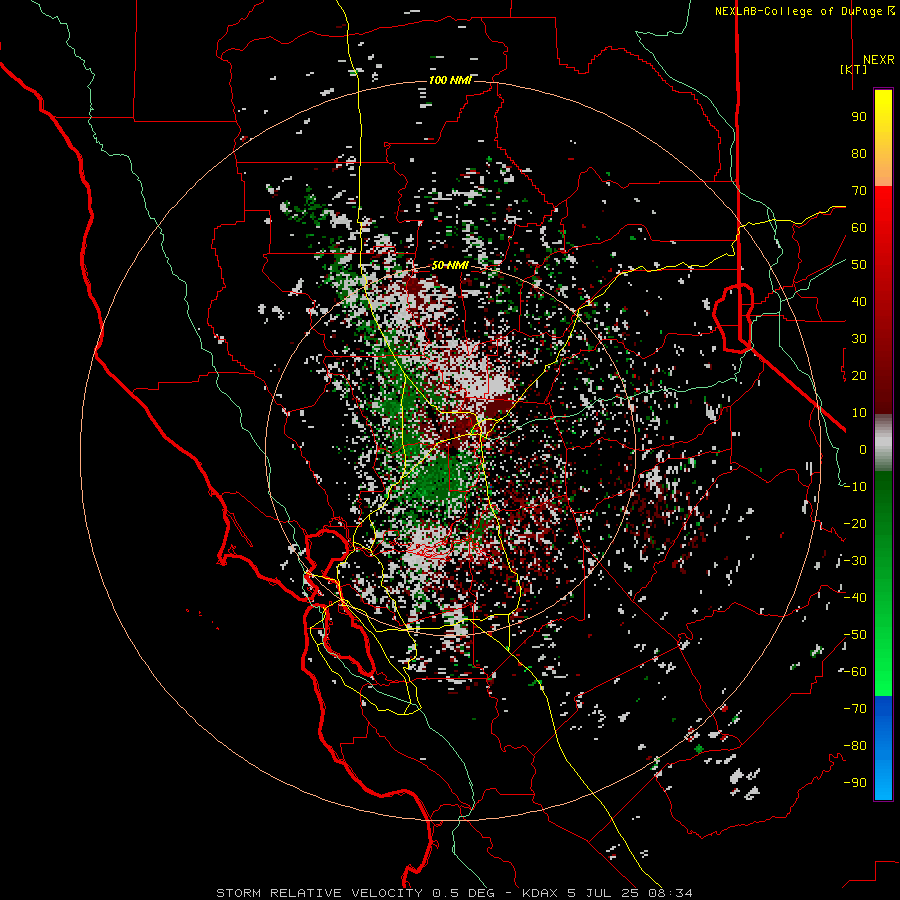Viewport: 900px width, 900px height.
Task: Click the -50 value on the velocity scale
Action: coord(855,635)
